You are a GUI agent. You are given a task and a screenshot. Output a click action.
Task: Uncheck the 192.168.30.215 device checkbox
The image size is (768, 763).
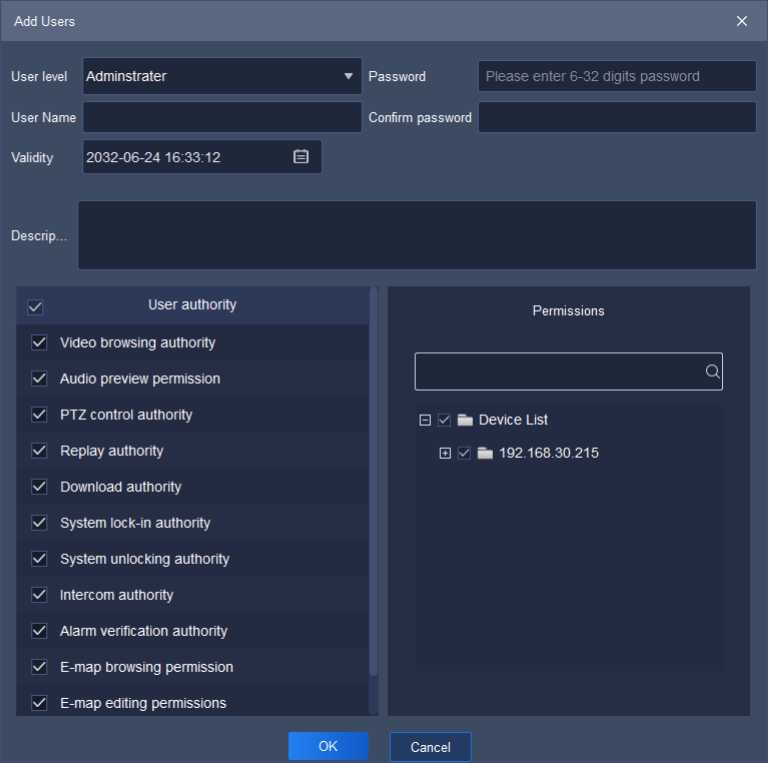464,453
